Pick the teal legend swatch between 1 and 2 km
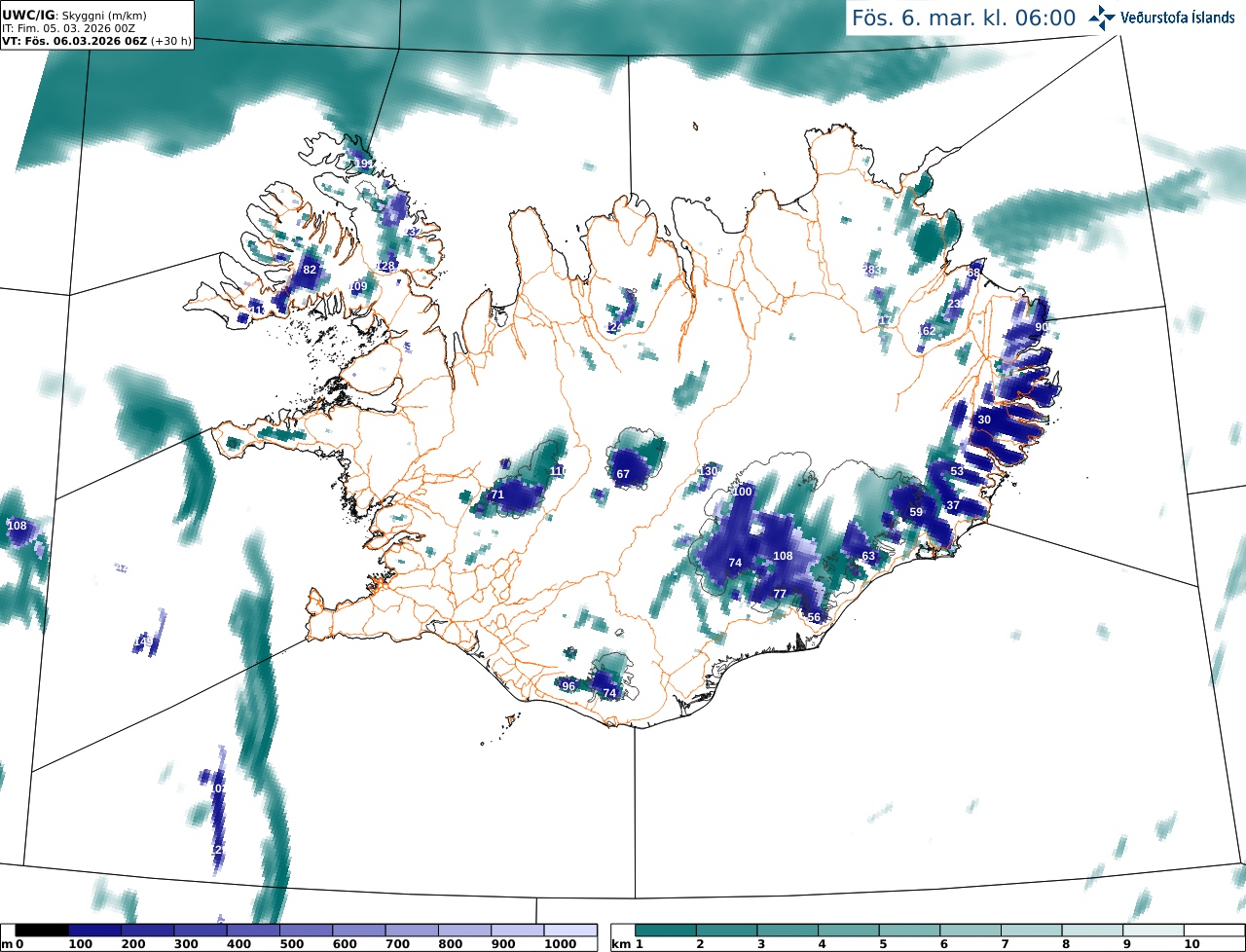Screen dimensions: 1246x952 [x=666, y=931]
